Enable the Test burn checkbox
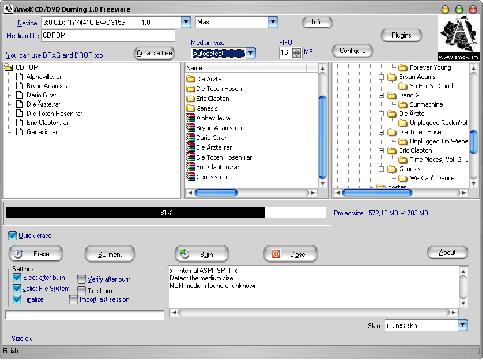The image size is (483, 361). pos(81,290)
